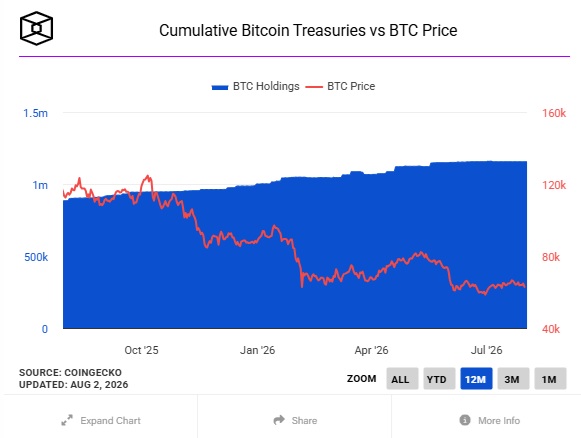Viewport: 581px width, 438px height.
Task: Toggle BTC Holdings legend series
Action: point(256,86)
